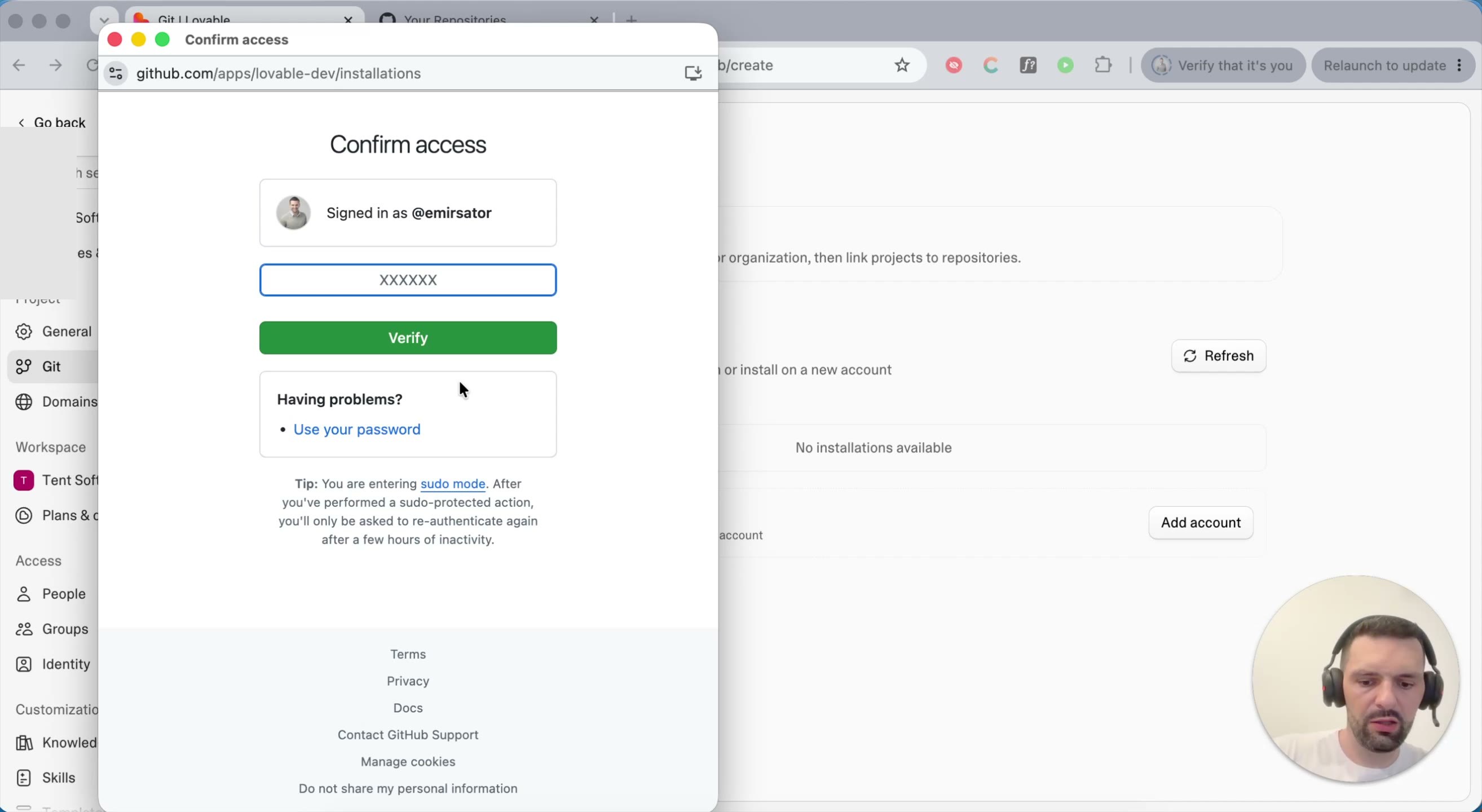Close the Your Repositories tab
The image size is (1482, 812).
click(594, 20)
